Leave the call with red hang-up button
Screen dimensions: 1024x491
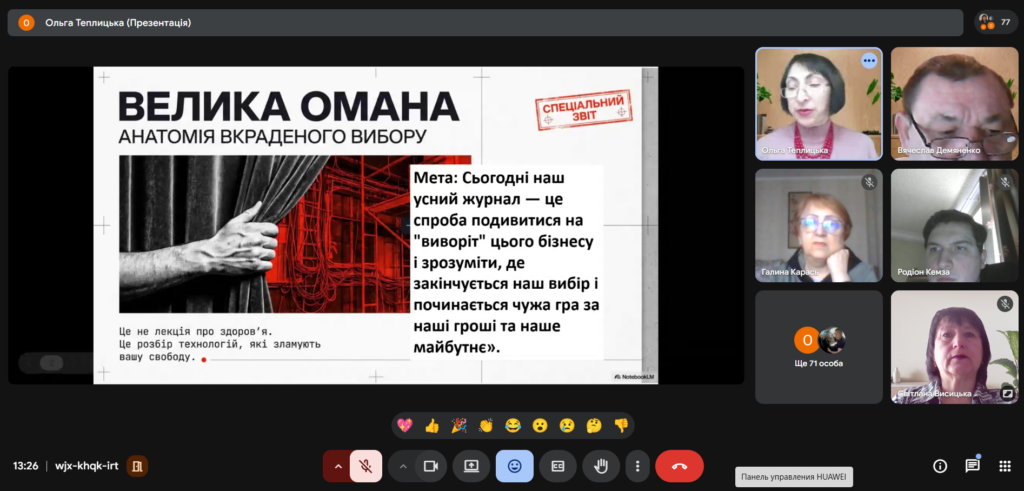[x=679, y=466]
